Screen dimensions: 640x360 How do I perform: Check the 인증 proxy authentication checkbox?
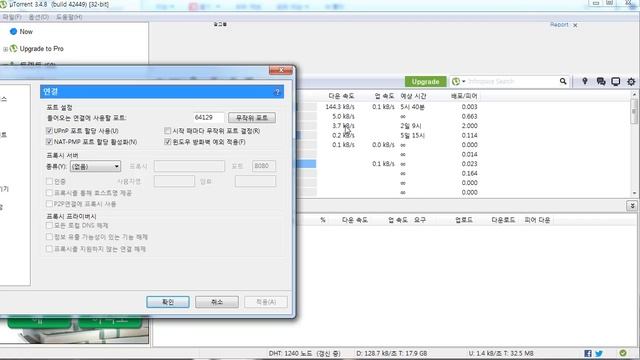[x=49, y=181]
